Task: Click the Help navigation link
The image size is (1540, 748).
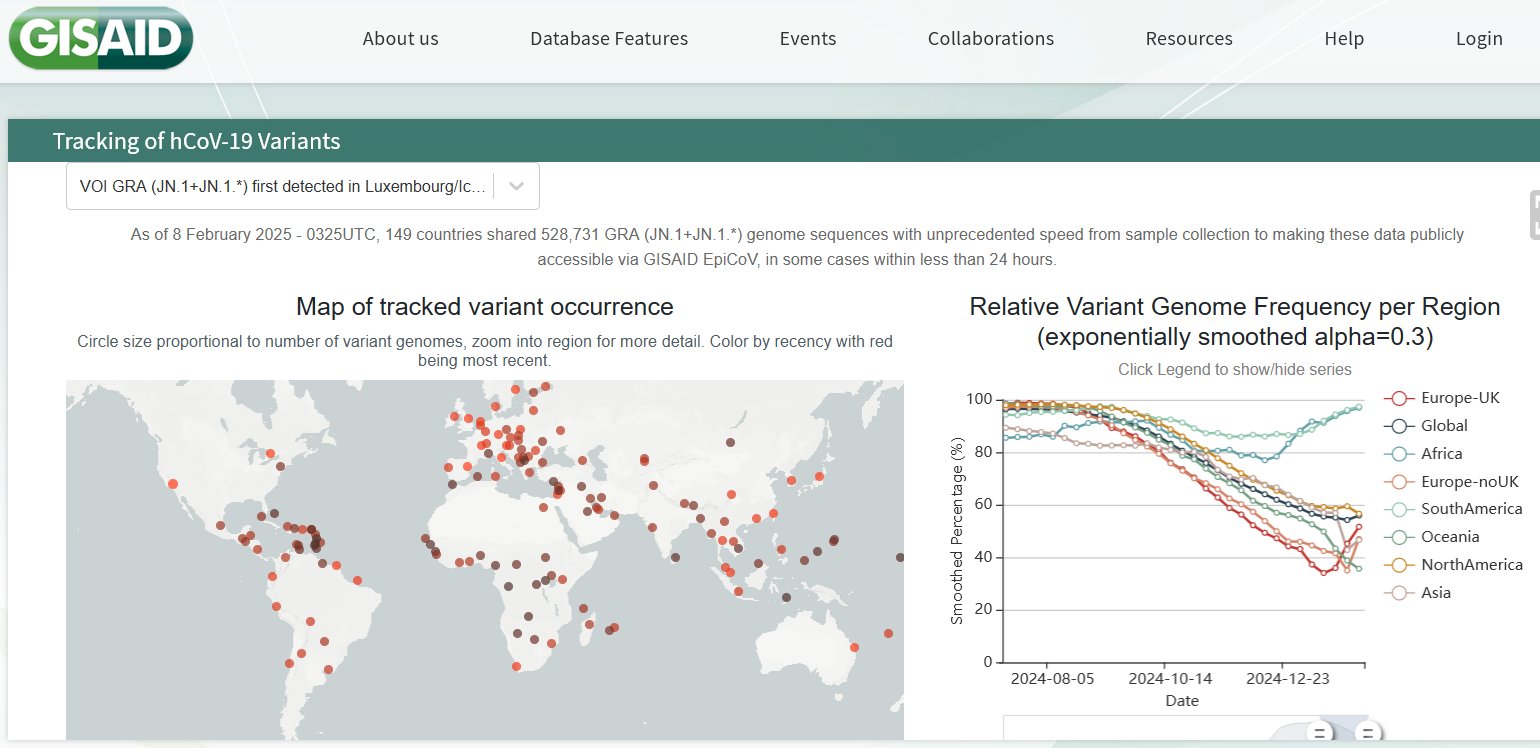Action: coord(1343,39)
